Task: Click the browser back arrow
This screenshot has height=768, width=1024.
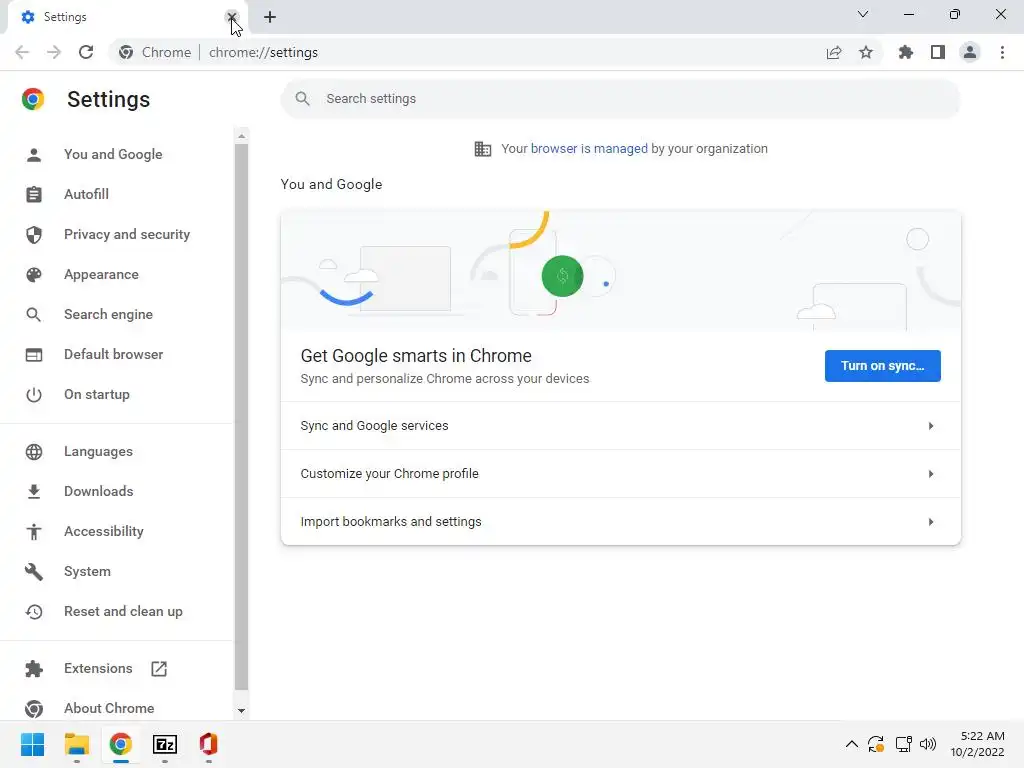Action: pos(22,52)
